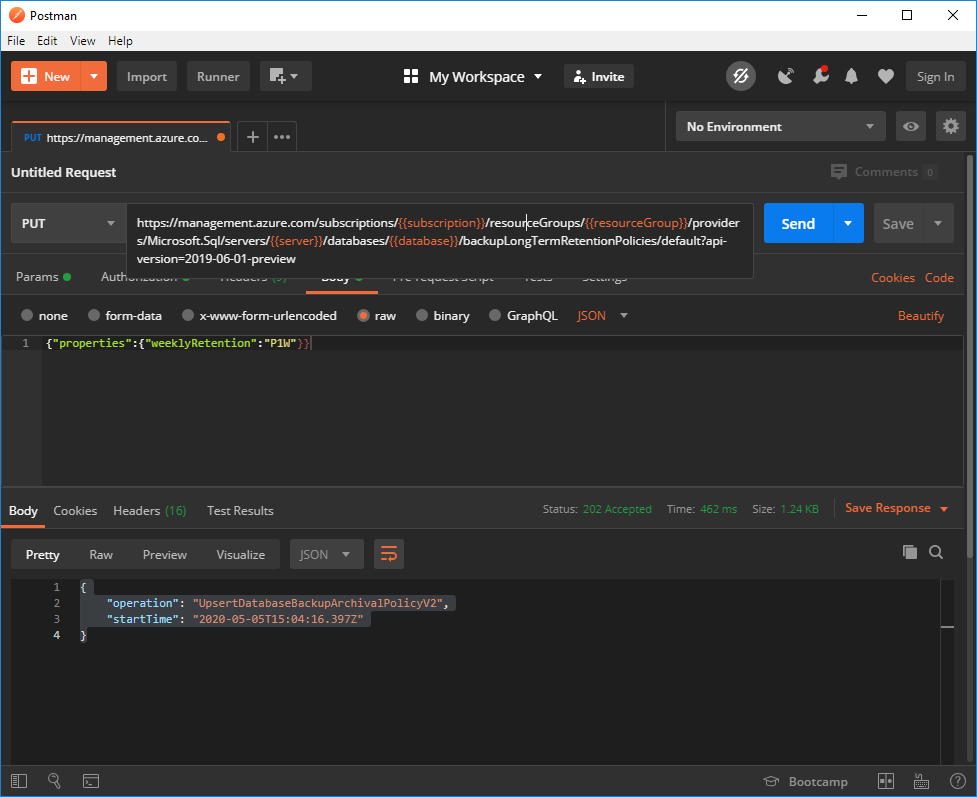Open the response JSON format dropdown
This screenshot has height=797, width=977.
(326, 554)
